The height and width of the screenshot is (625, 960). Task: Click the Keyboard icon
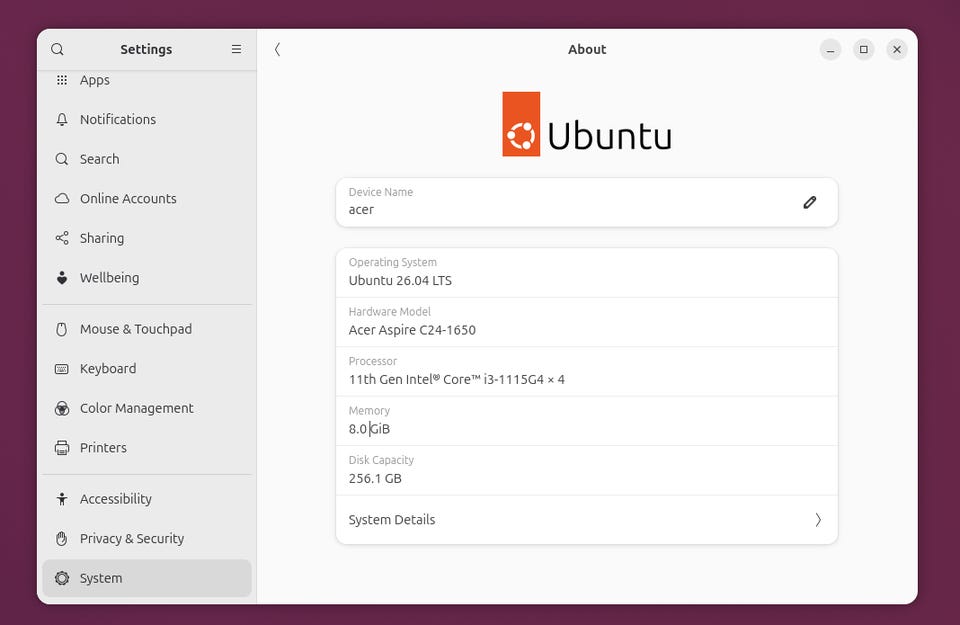[62, 369]
